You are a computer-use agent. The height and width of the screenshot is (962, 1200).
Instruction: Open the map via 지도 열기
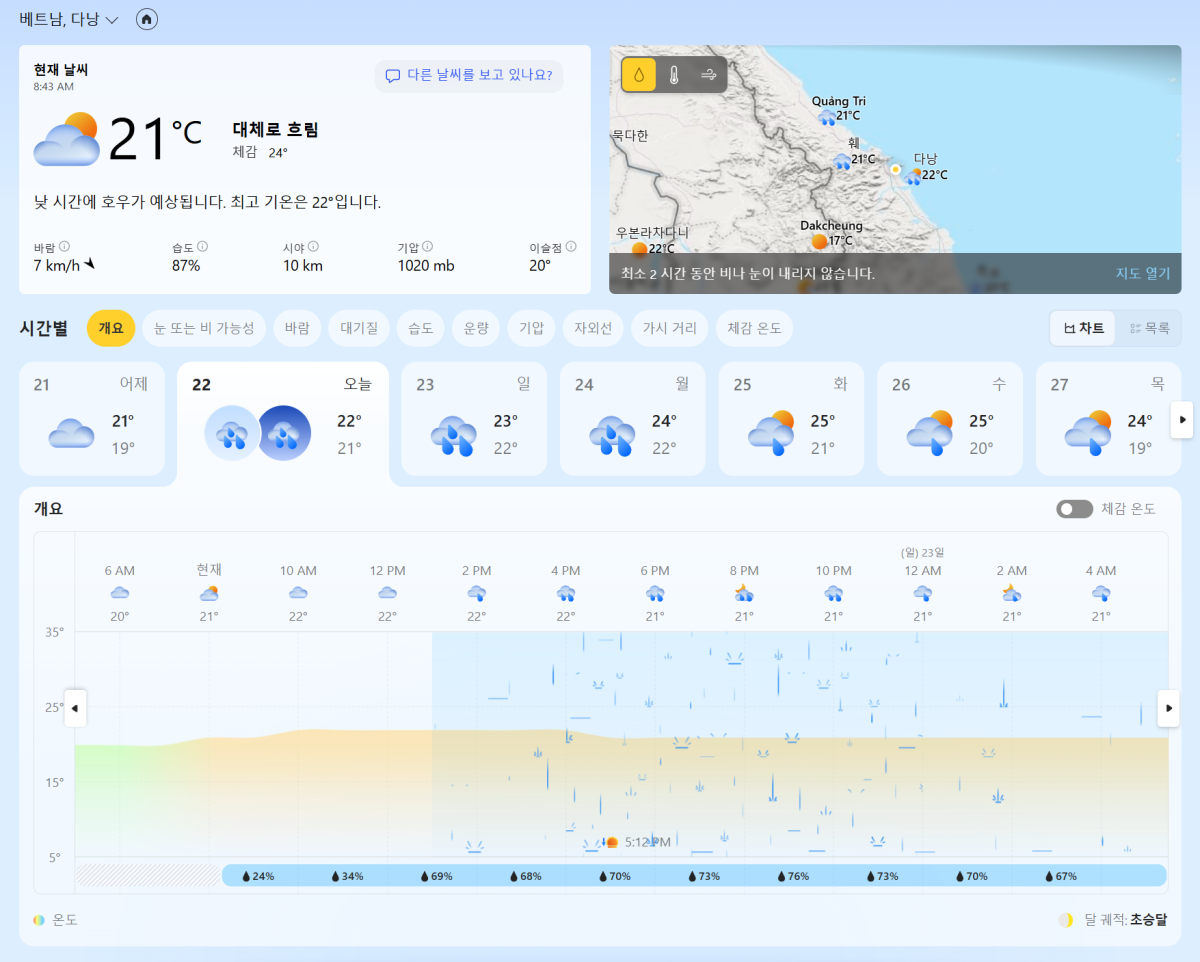[1142, 273]
